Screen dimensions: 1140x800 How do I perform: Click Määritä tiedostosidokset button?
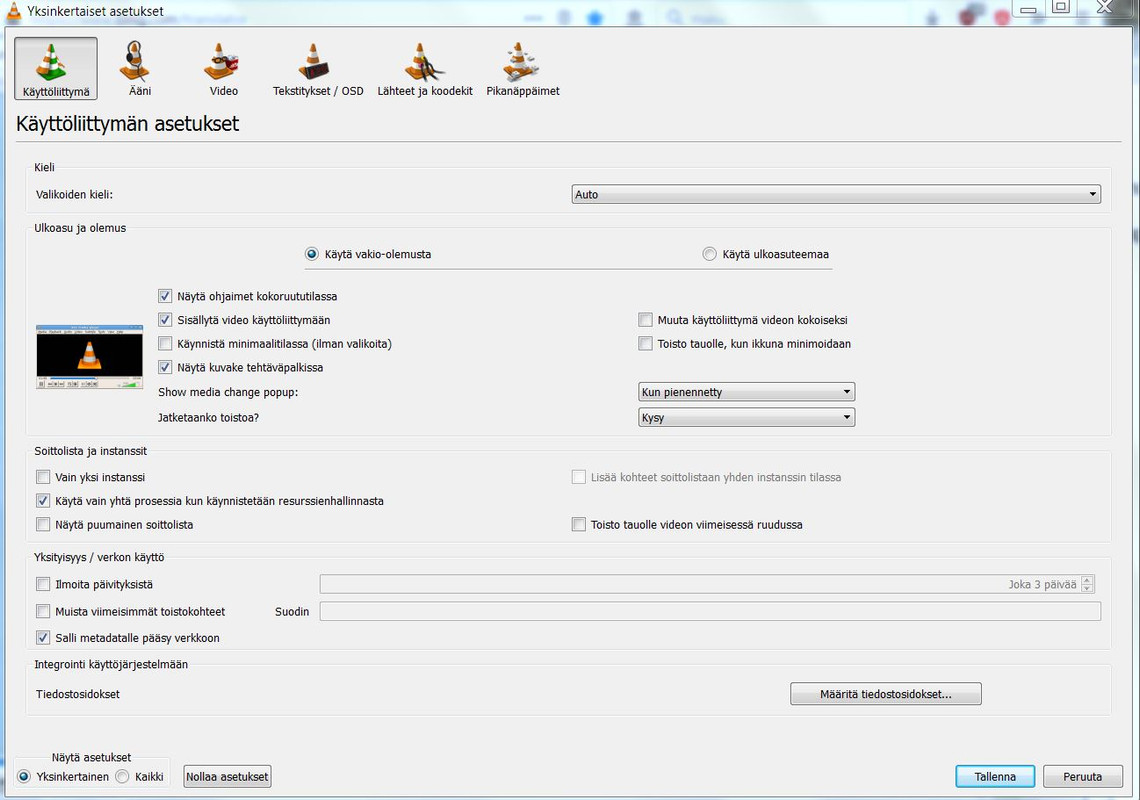click(x=886, y=694)
